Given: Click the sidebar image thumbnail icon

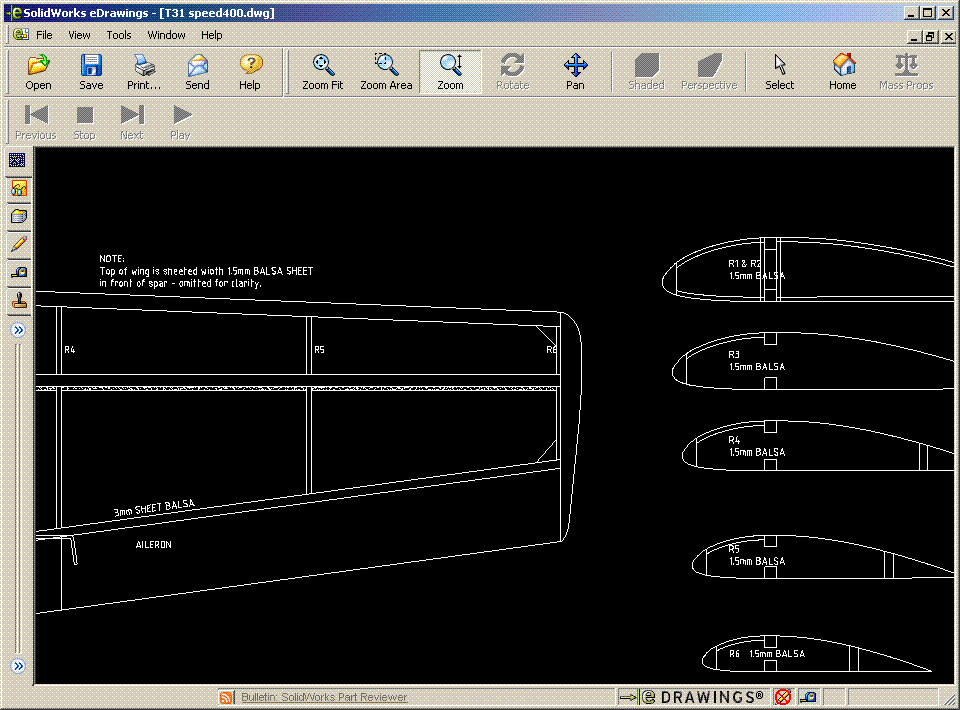Looking at the screenshot, I should tap(18, 188).
